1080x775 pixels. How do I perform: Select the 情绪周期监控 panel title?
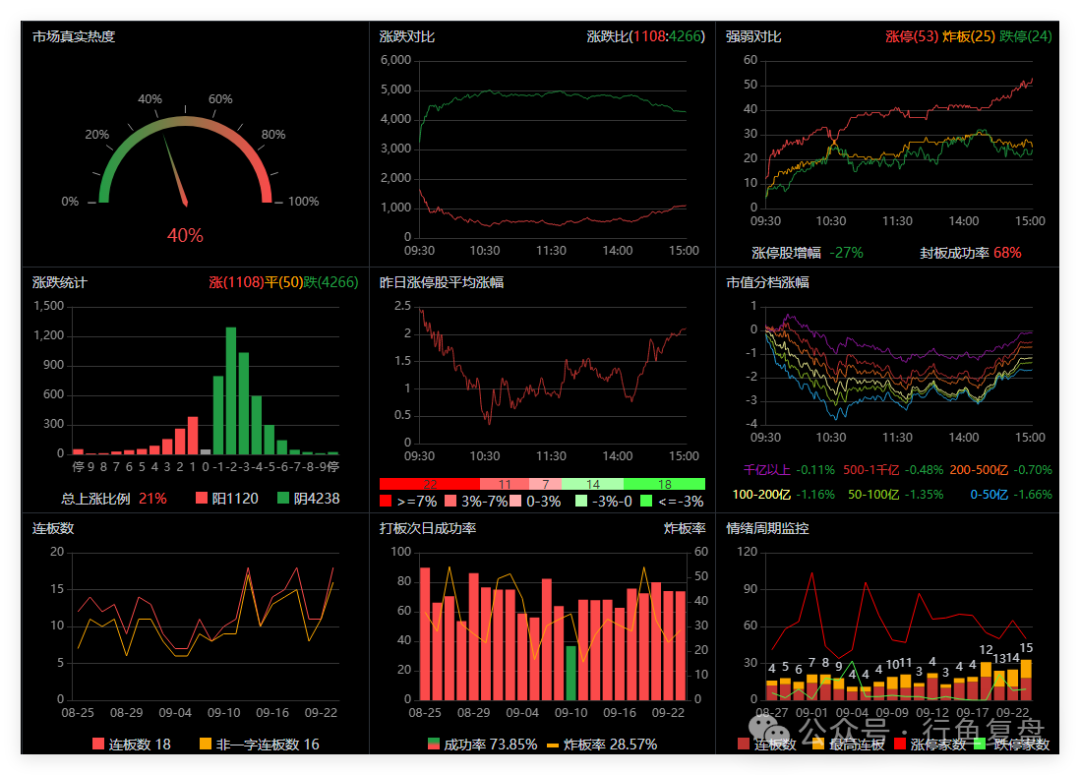[767, 528]
